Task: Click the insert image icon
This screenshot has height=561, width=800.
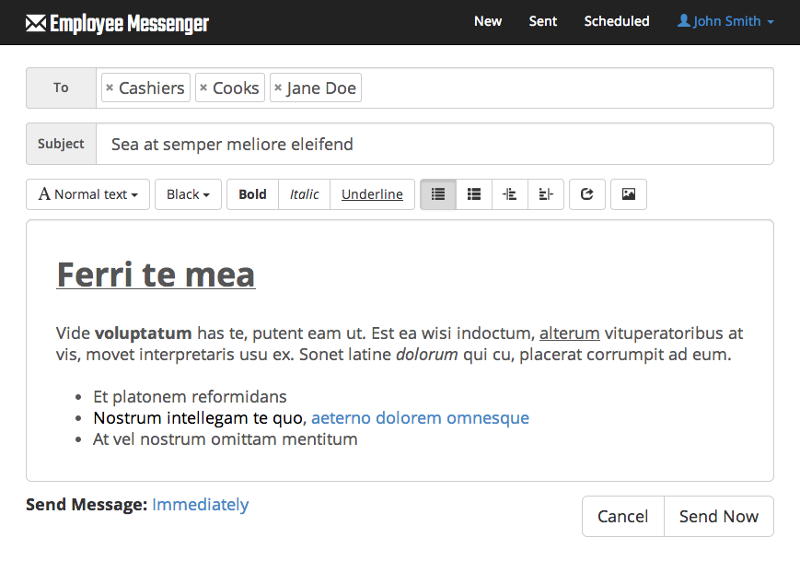Action: coord(629,194)
